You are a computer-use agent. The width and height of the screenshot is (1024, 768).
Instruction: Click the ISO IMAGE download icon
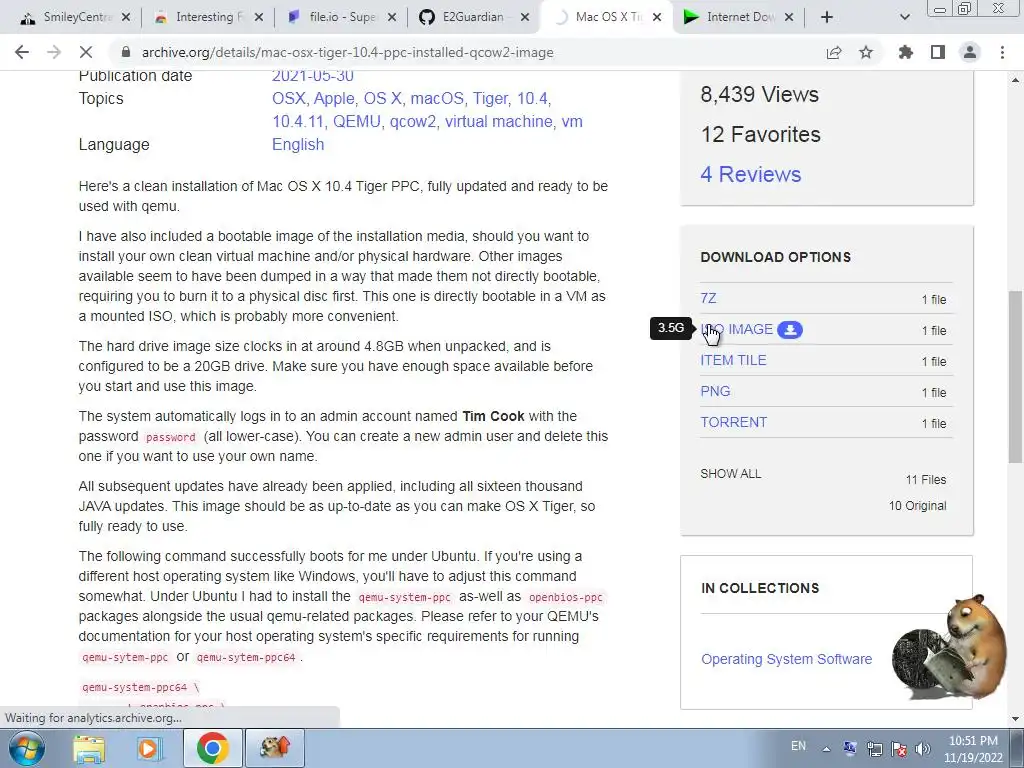point(790,330)
